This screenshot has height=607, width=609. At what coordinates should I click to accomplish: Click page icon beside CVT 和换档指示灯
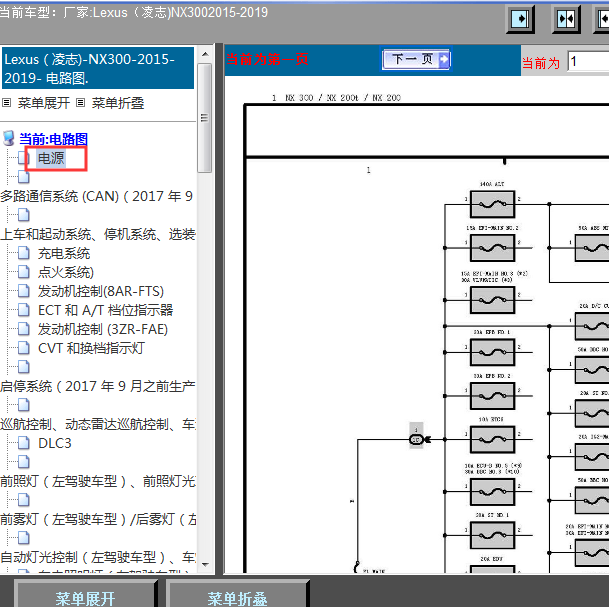click(23, 348)
